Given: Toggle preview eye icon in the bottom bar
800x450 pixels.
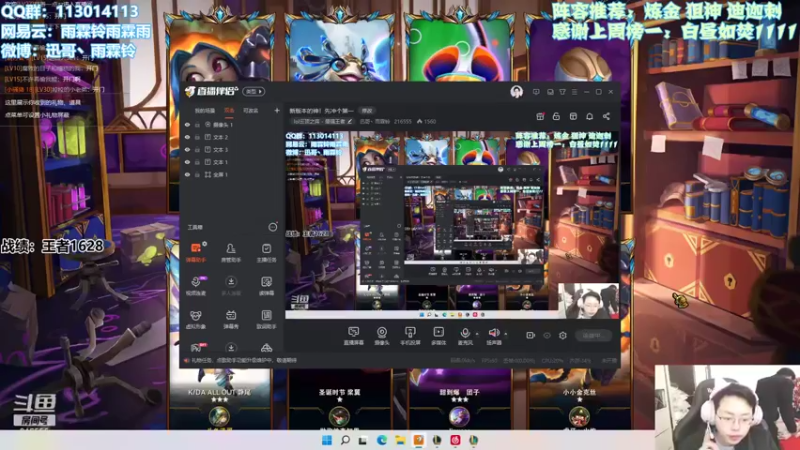Looking at the screenshot, I should coord(547,335).
